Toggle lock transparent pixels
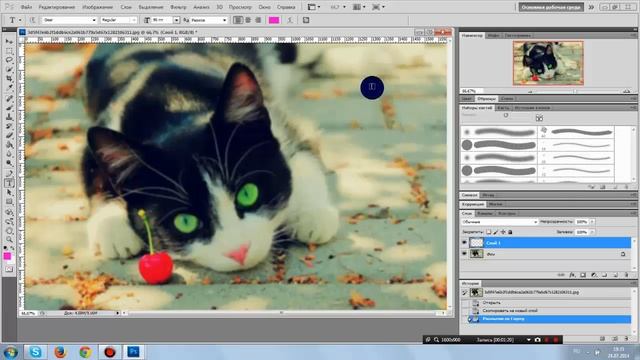The image size is (640, 360). click(x=488, y=232)
